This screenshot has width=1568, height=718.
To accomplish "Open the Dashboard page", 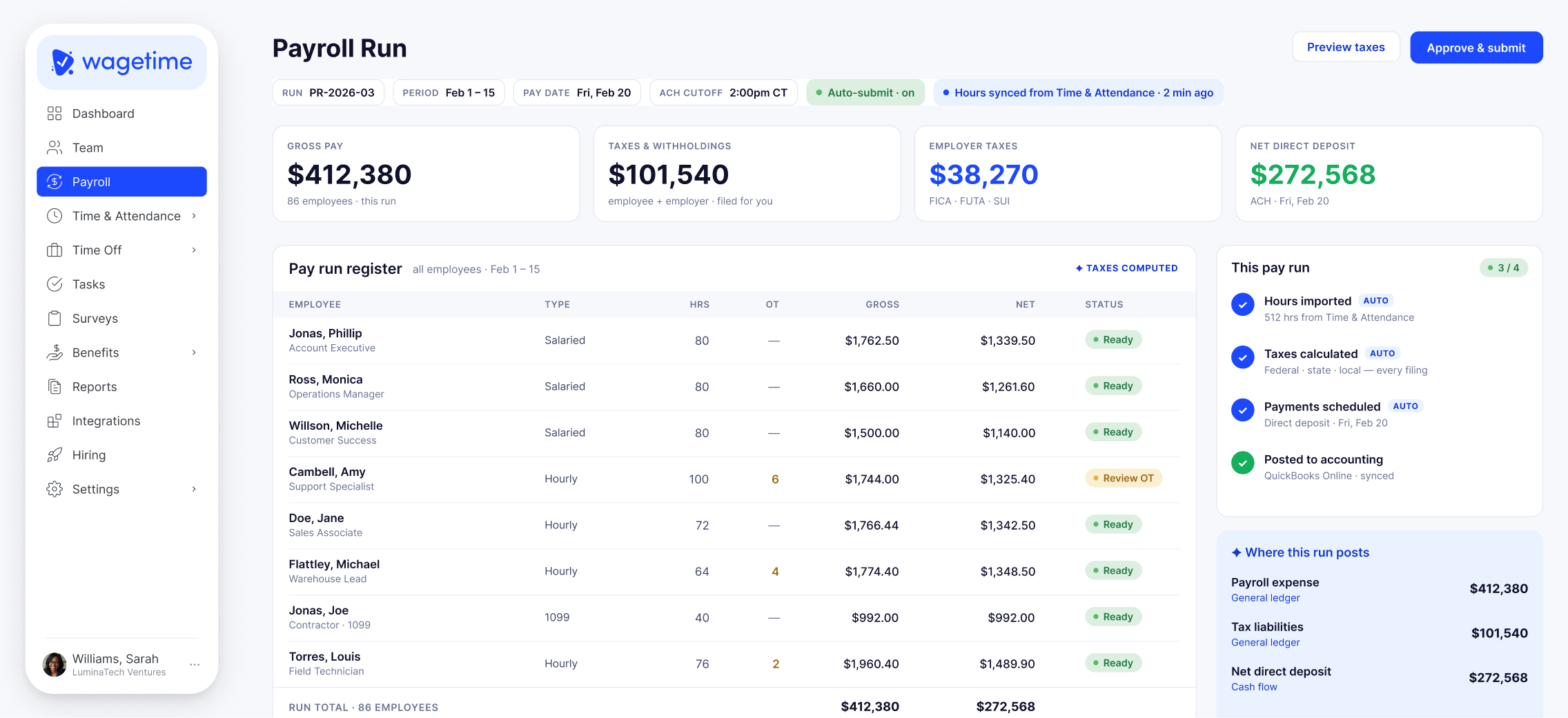I will 121,113.
